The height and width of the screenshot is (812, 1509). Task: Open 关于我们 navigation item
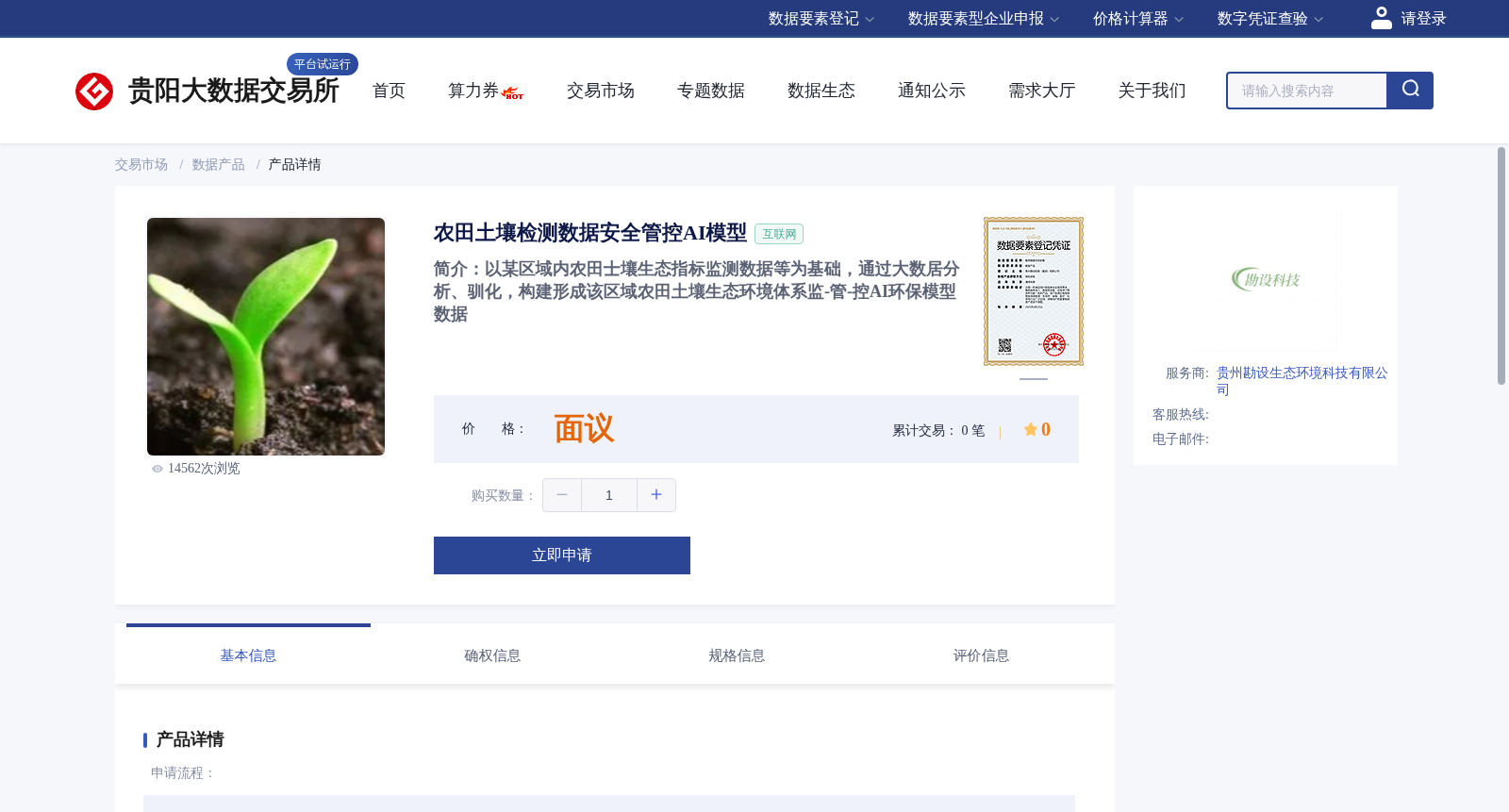click(x=1152, y=91)
